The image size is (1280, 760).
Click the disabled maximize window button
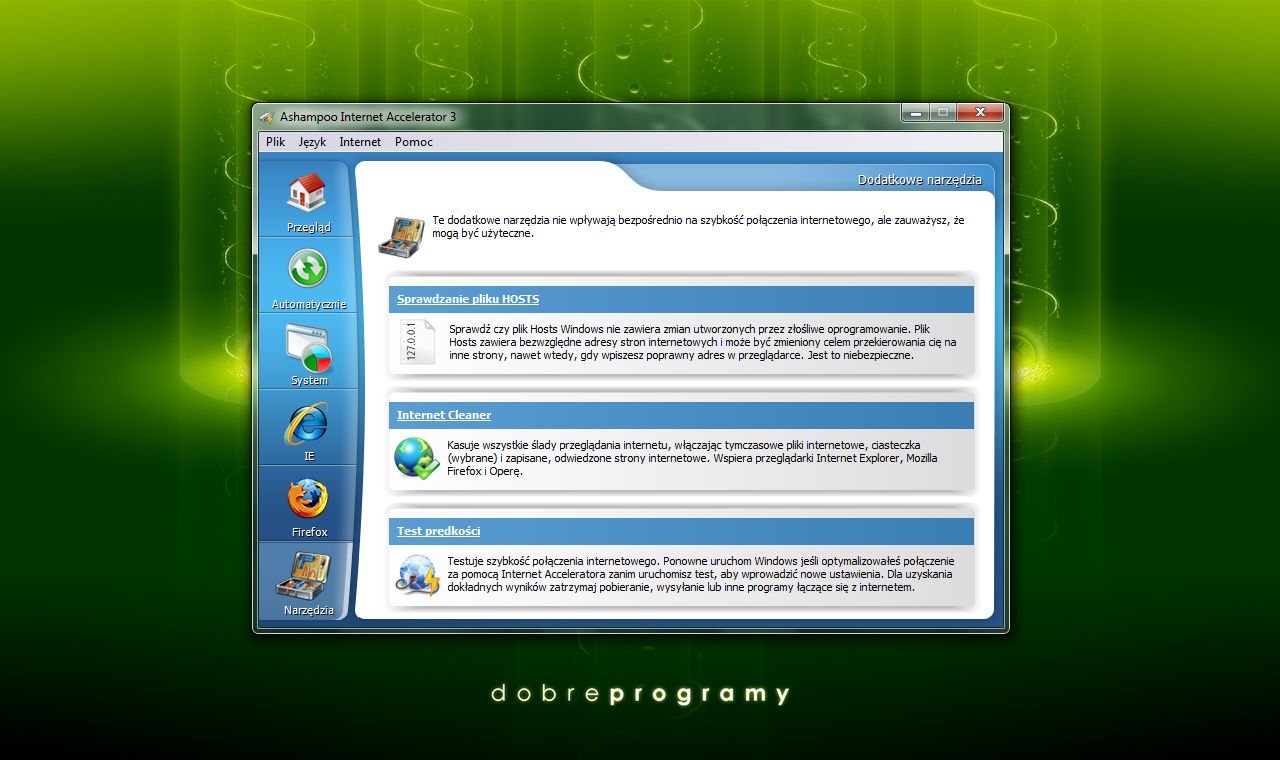click(x=943, y=112)
